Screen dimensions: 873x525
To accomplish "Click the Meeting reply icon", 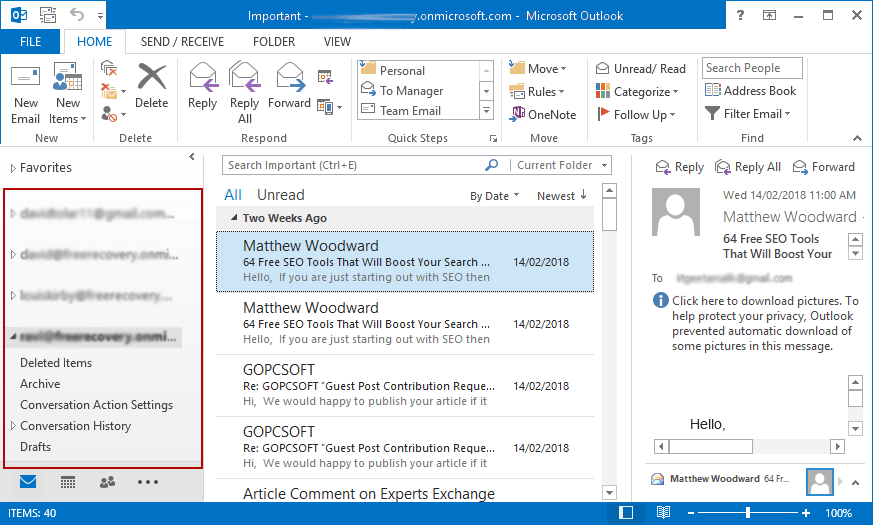I will pos(325,76).
